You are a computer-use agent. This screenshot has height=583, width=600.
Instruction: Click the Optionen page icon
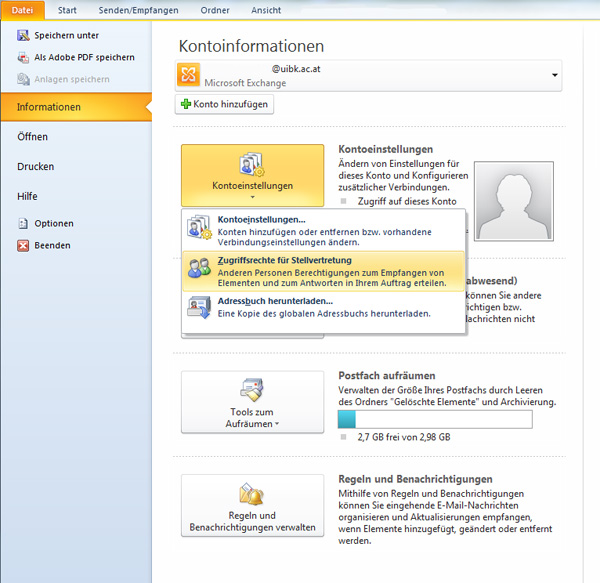(x=23, y=223)
